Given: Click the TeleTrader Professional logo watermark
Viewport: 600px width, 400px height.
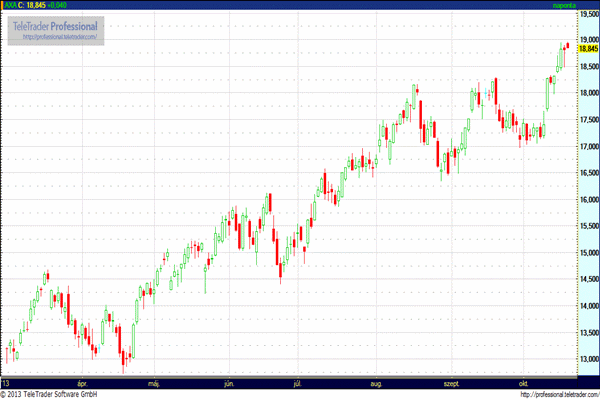Looking at the screenshot, I should tap(60, 23).
